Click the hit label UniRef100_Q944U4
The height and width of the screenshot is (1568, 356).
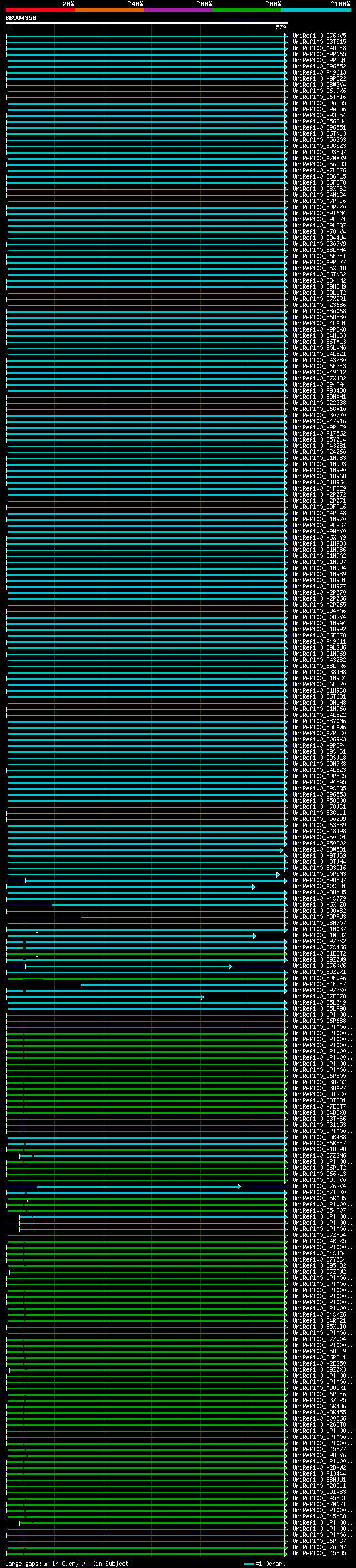tap(319, 238)
